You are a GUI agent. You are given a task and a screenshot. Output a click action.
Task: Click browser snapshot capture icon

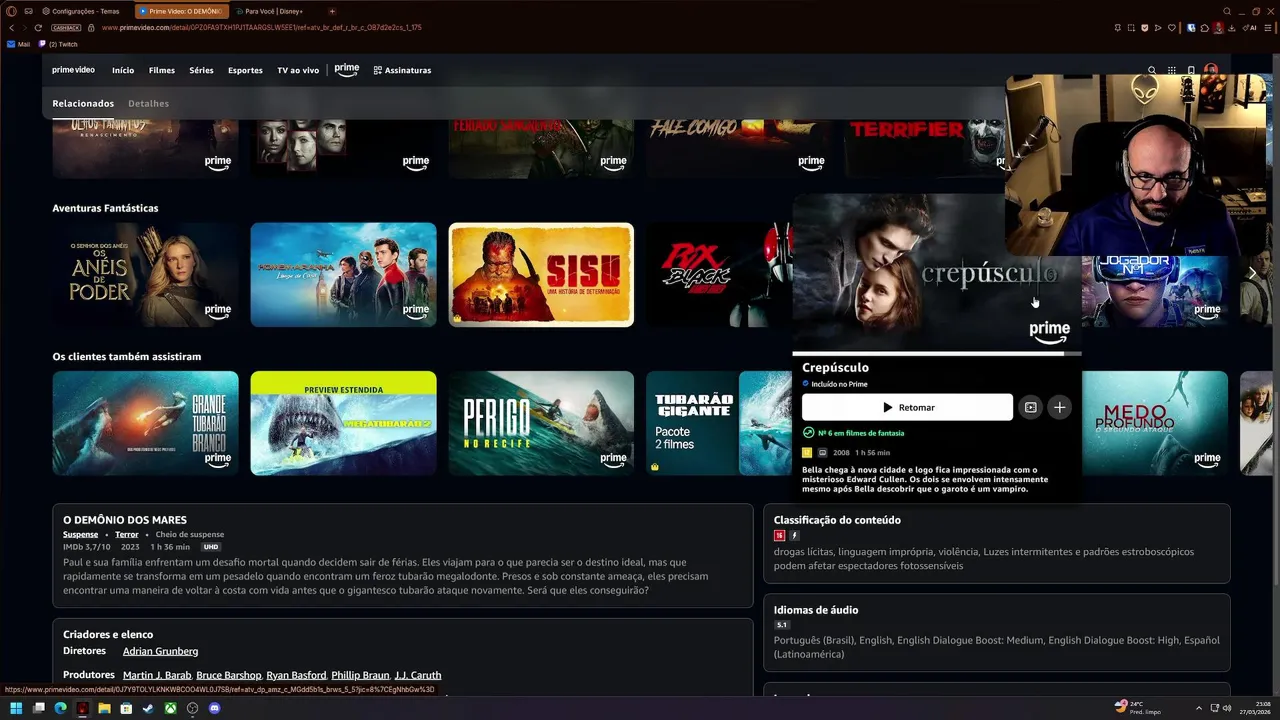coord(1131,27)
